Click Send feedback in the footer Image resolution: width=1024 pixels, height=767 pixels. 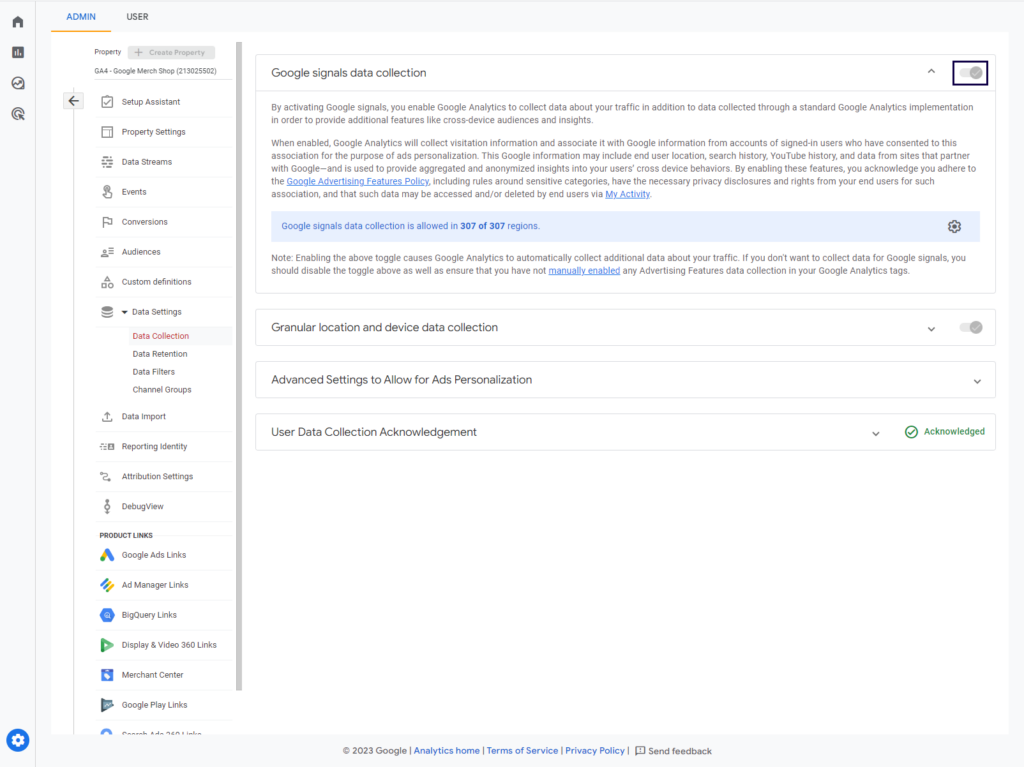click(x=673, y=751)
